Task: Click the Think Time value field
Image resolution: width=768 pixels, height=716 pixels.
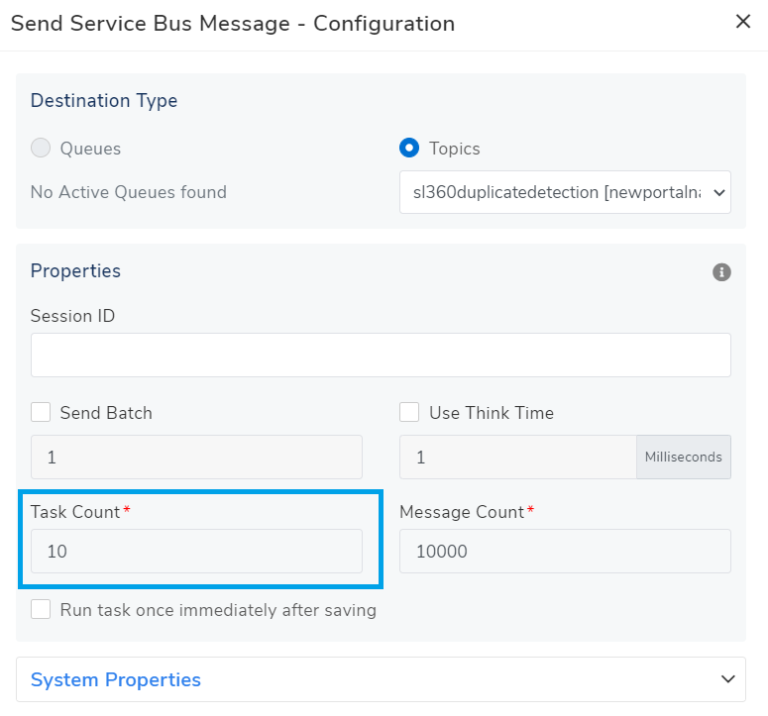Action: pyautogui.click(x=517, y=457)
